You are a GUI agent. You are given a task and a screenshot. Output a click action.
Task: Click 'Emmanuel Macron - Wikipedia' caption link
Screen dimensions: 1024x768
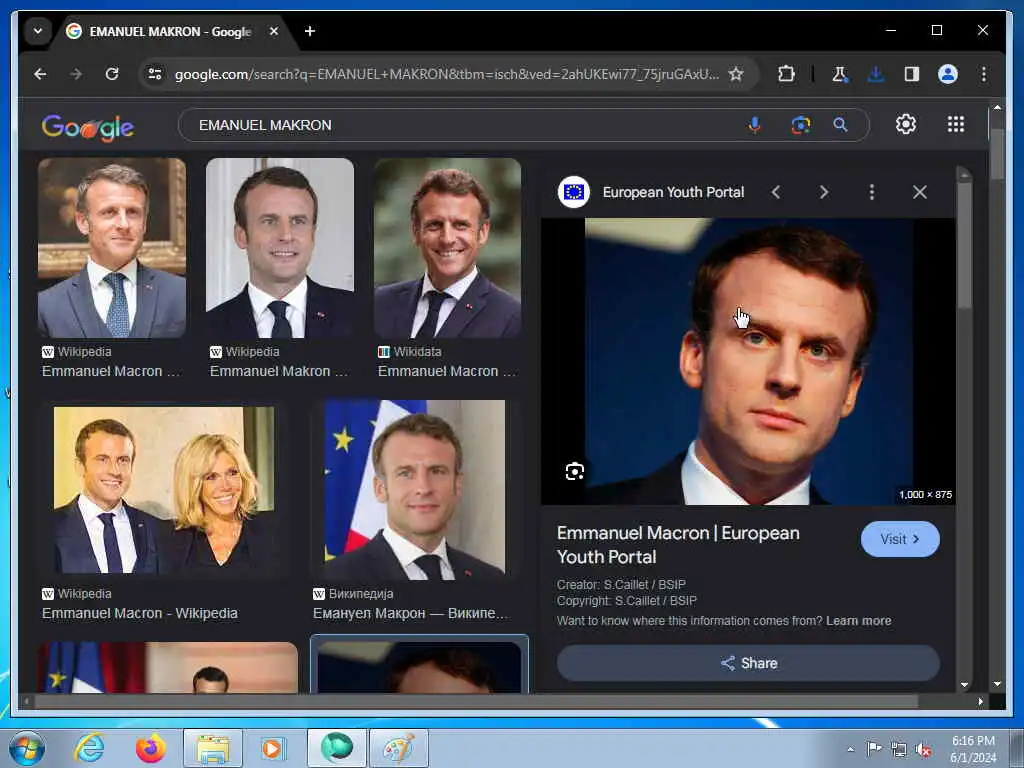(140, 613)
